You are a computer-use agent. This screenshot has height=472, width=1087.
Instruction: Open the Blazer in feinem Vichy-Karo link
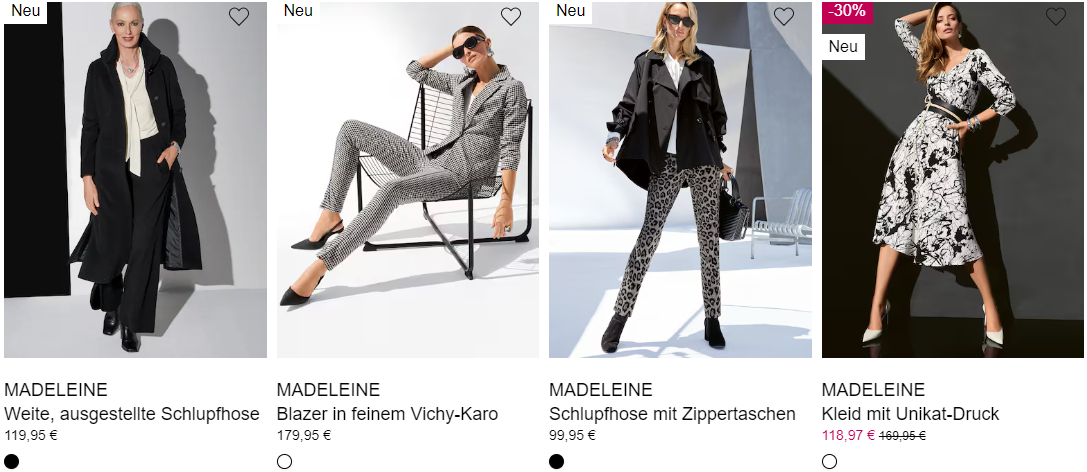(388, 414)
